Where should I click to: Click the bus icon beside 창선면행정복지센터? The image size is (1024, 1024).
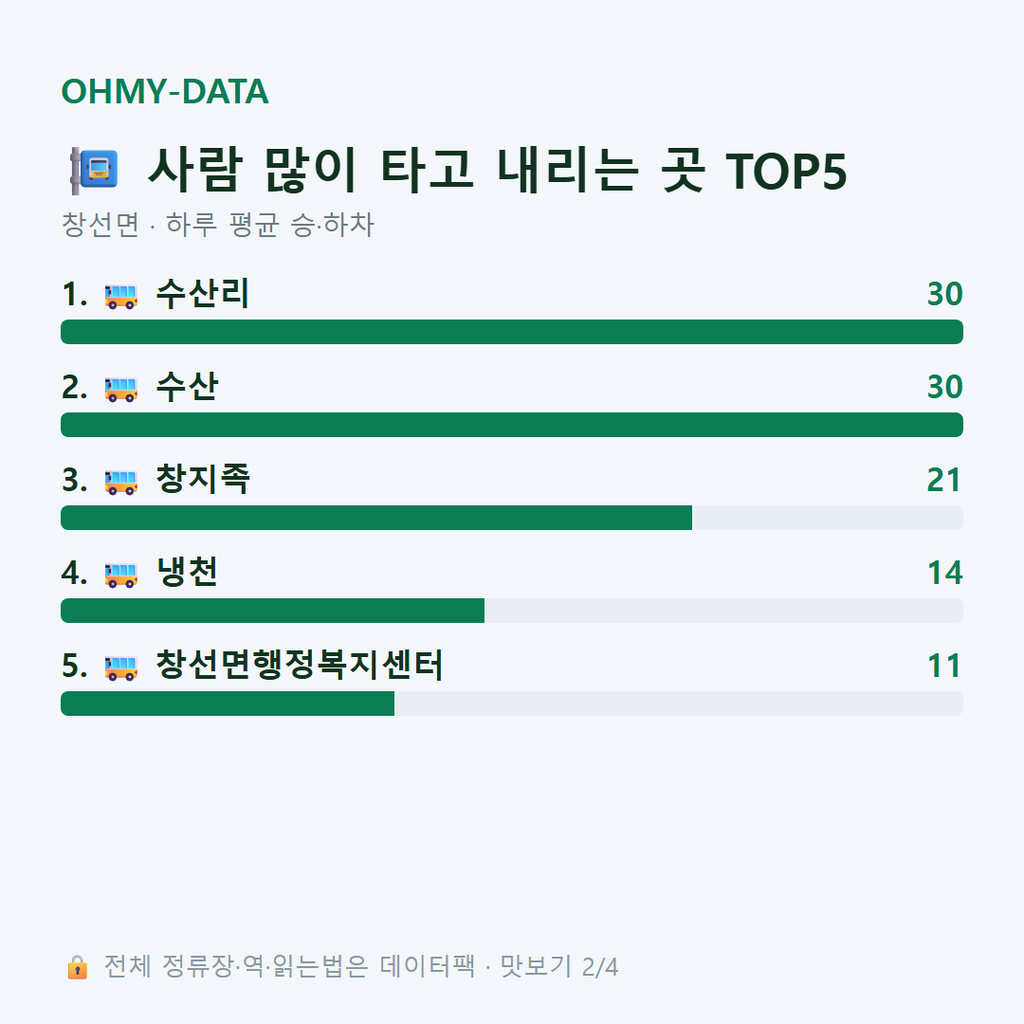[x=121, y=668]
